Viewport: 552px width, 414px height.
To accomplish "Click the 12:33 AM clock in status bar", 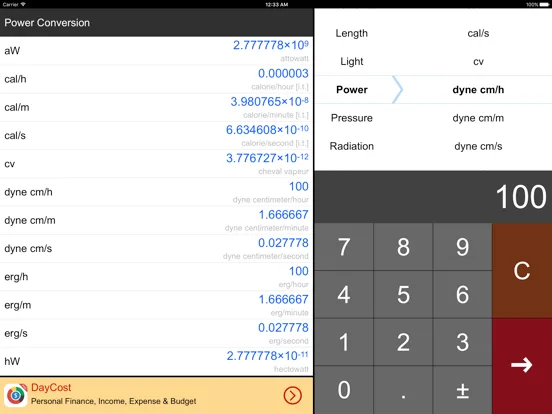I will coord(277,5).
